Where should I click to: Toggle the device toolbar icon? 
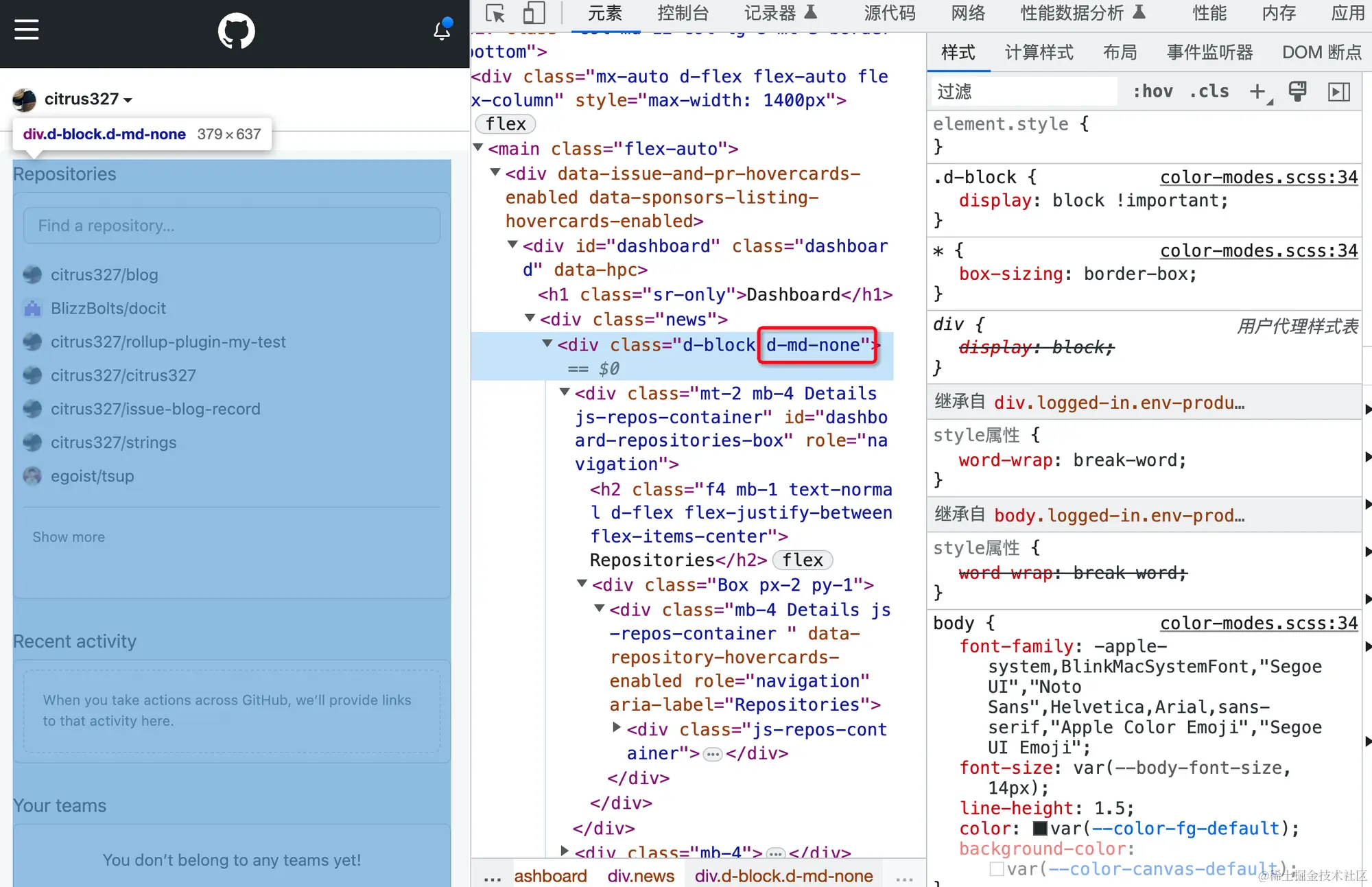click(x=534, y=13)
